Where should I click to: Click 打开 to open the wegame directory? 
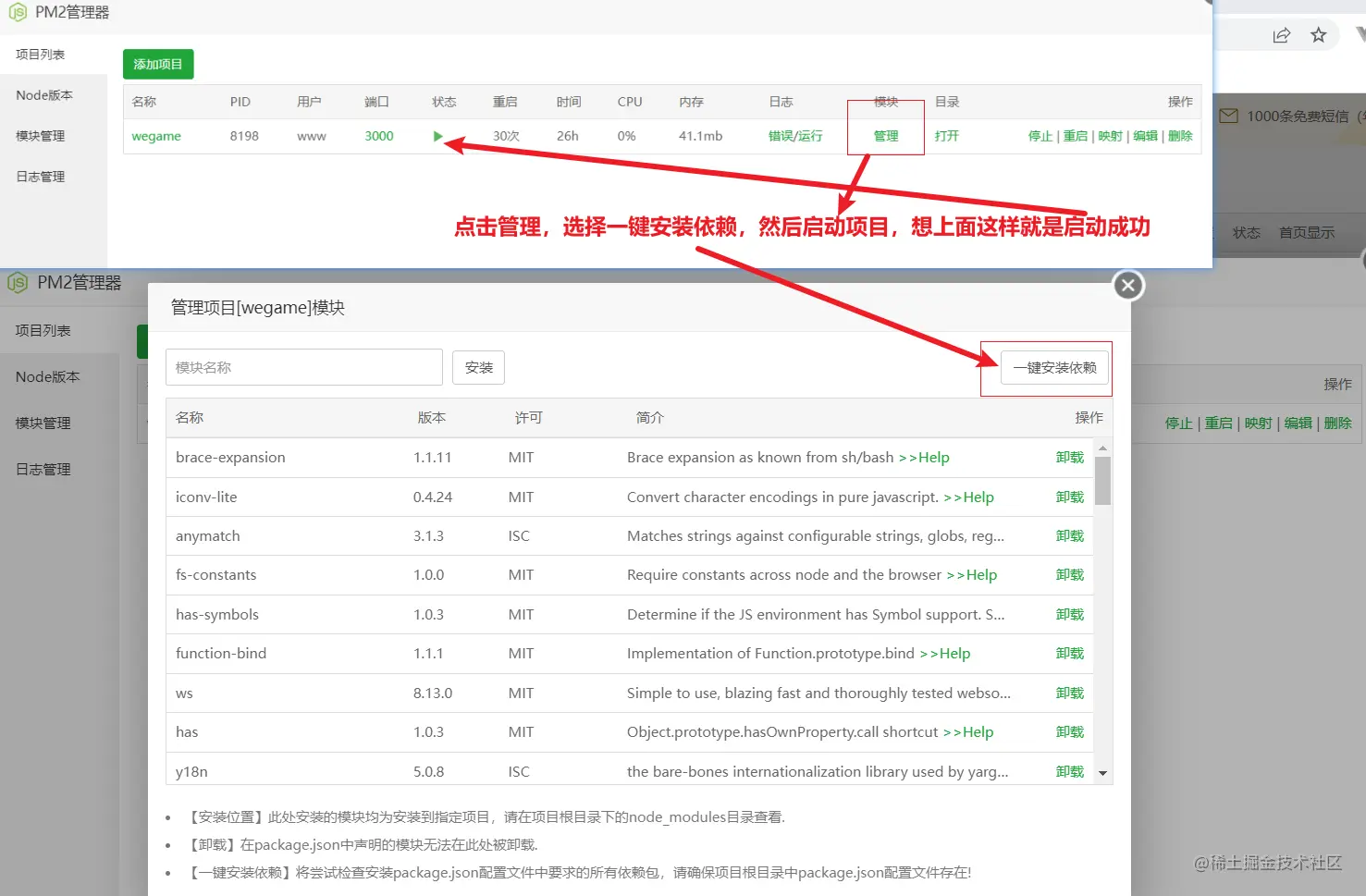947,136
